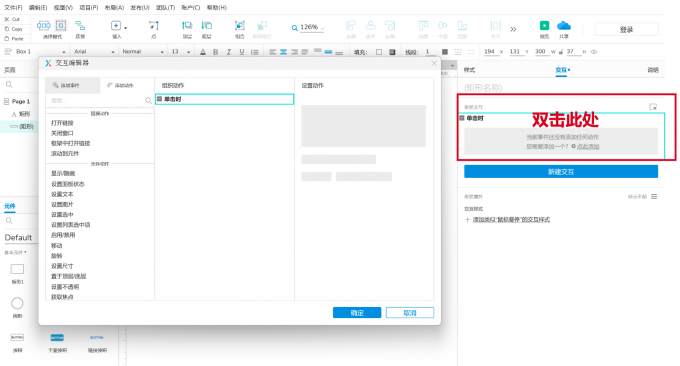Select Page 1 in the pages panel
The height and width of the screenshot is (366, 680).
pyautogui.click(x=21, y=101)
